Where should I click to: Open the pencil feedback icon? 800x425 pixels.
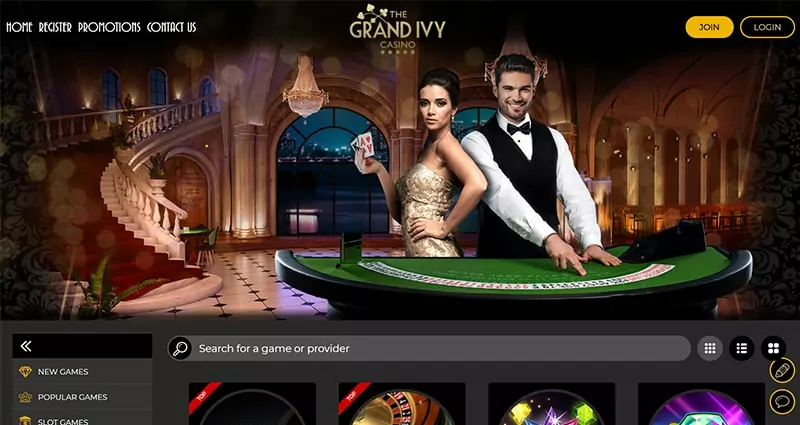pos(782,370)
